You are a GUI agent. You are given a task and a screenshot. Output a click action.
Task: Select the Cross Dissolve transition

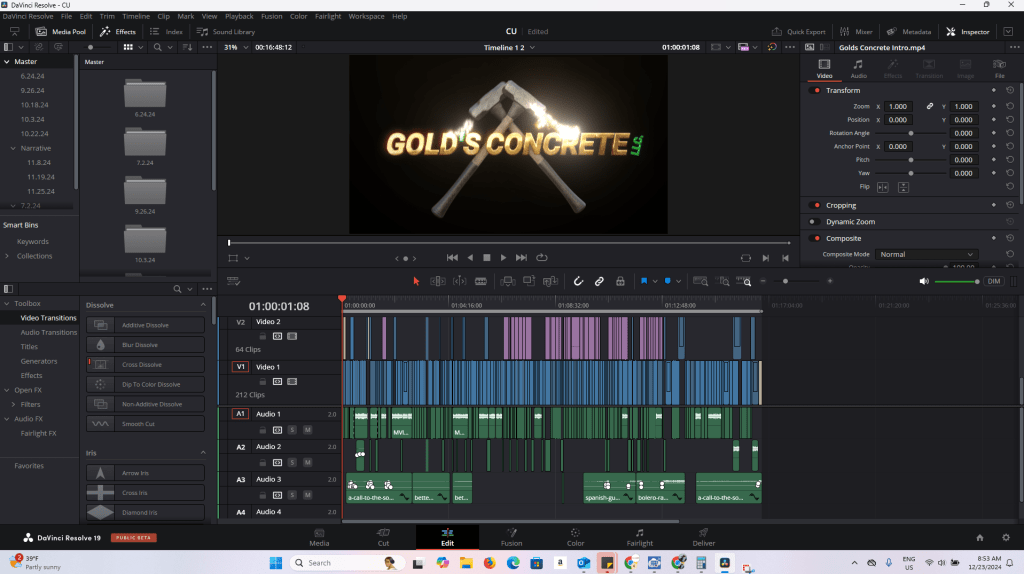click(145, 364)
